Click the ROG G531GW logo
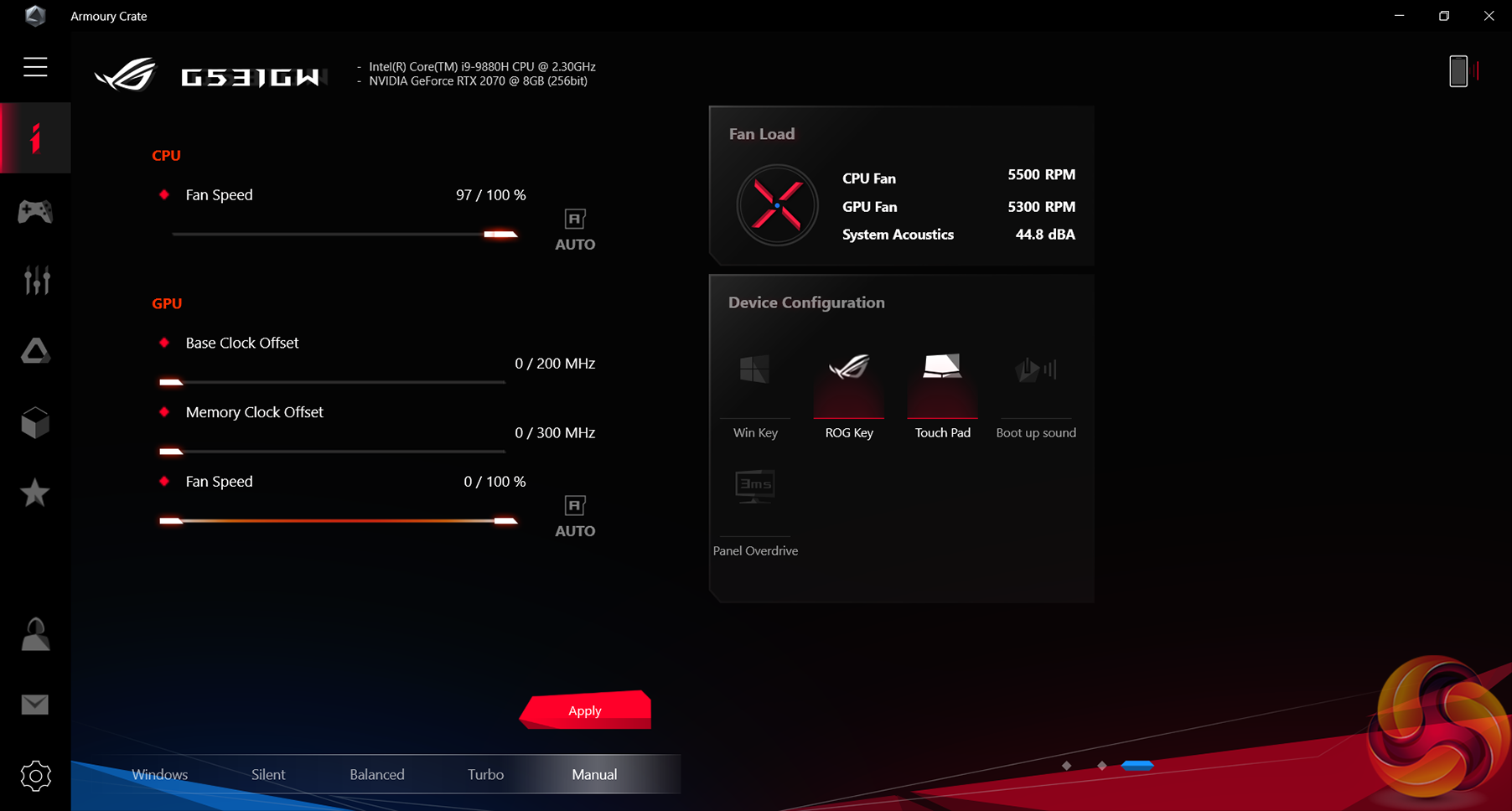Viewport: 1512px width, 811px height. pos(210,75)
